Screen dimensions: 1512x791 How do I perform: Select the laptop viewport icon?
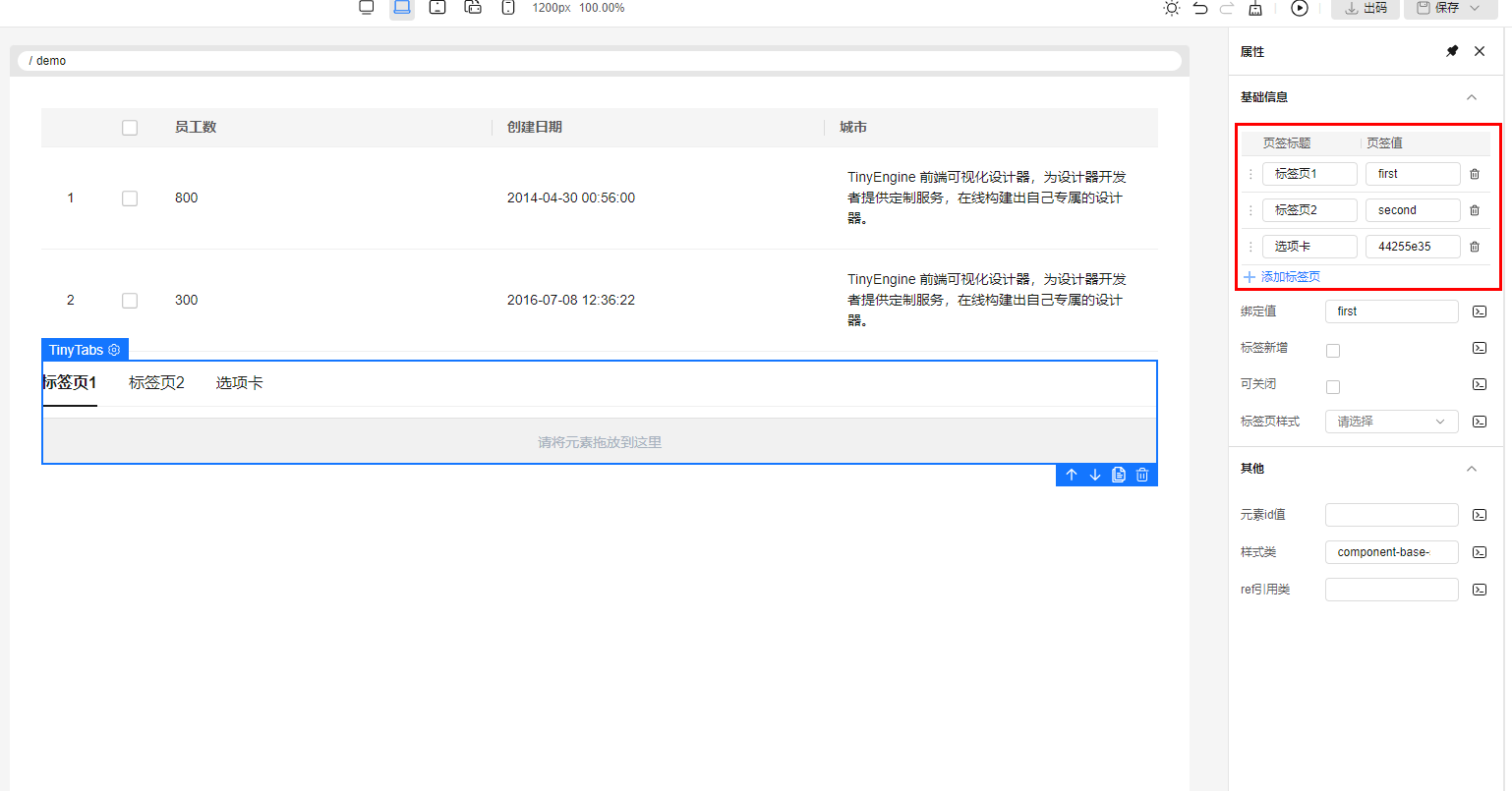402,8
